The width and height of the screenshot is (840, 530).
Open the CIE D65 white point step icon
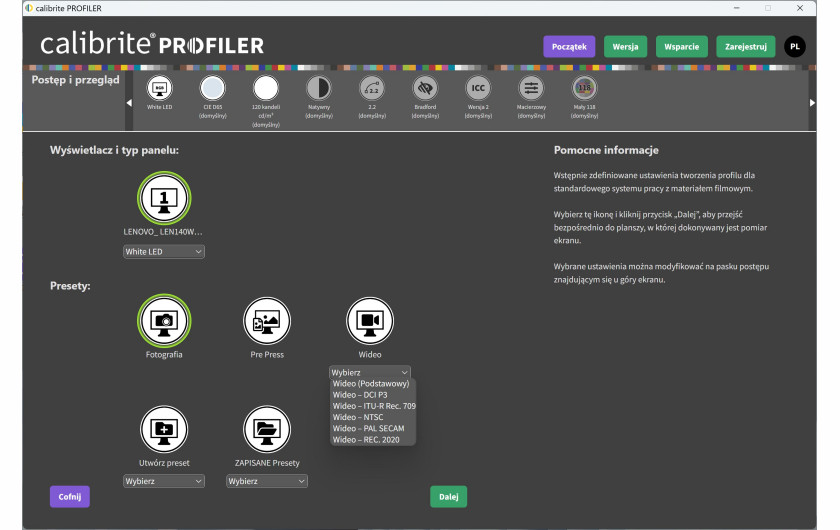coord(213,88)
